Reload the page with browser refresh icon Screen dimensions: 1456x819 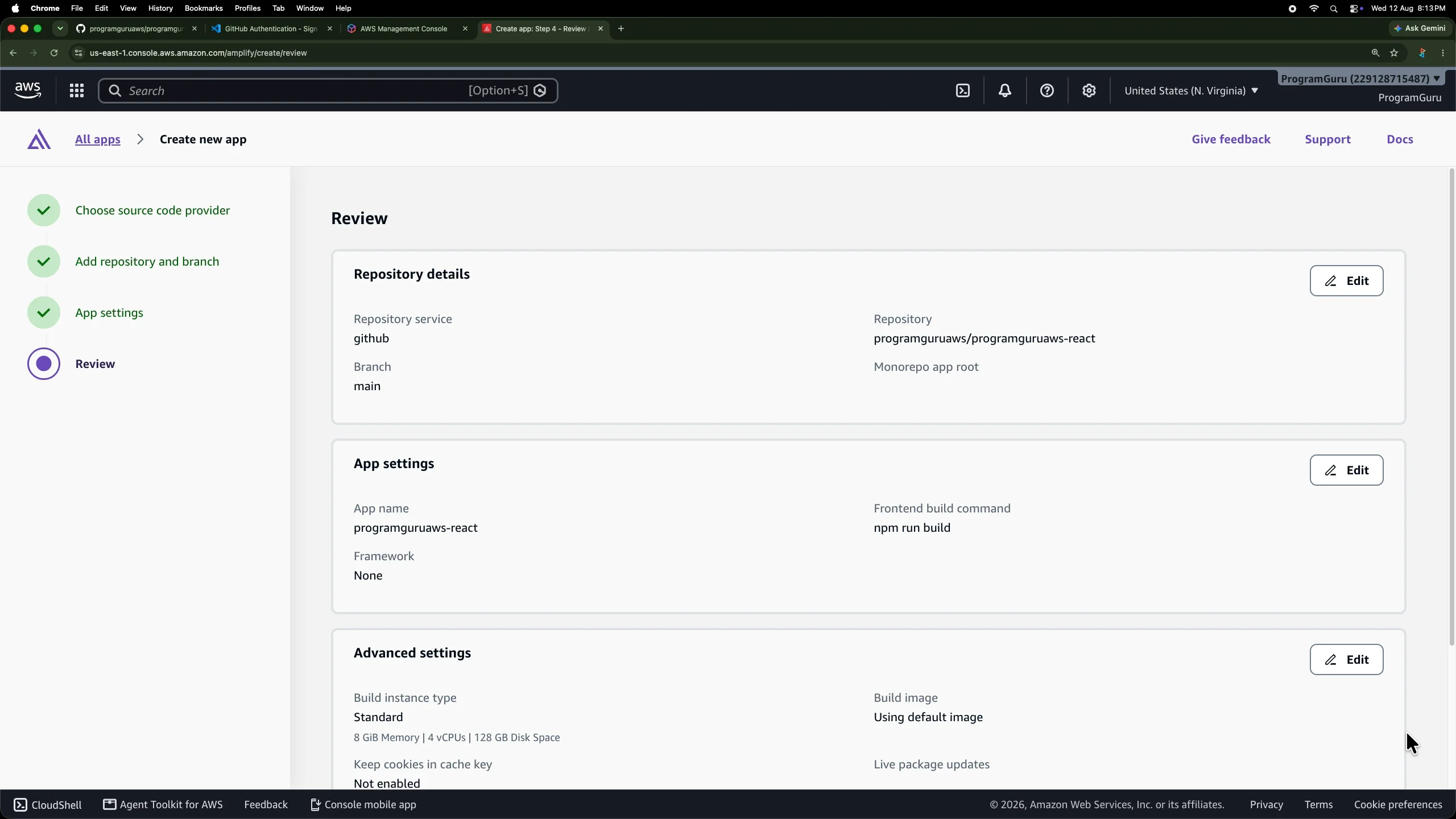coord(54,53)
